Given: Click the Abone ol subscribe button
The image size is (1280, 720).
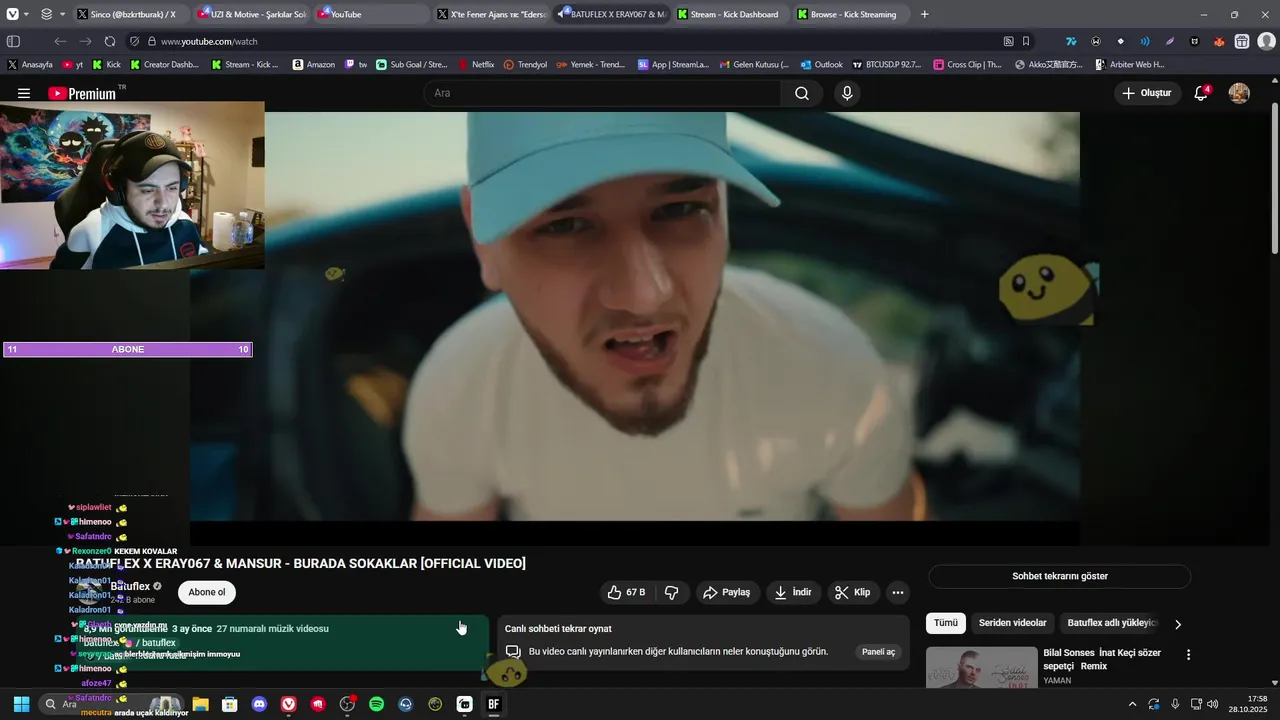Looking at the screenshot, I should click(207, 592).
